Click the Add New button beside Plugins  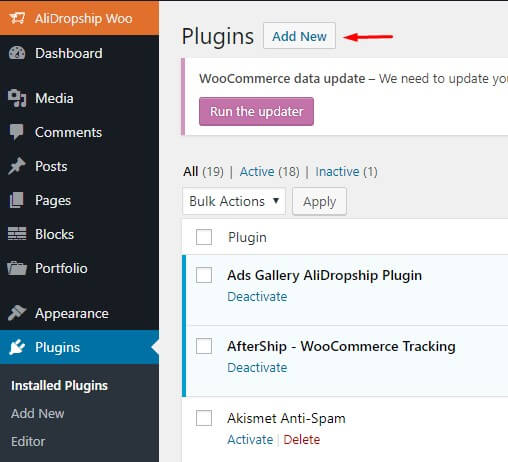click(299, 36)
